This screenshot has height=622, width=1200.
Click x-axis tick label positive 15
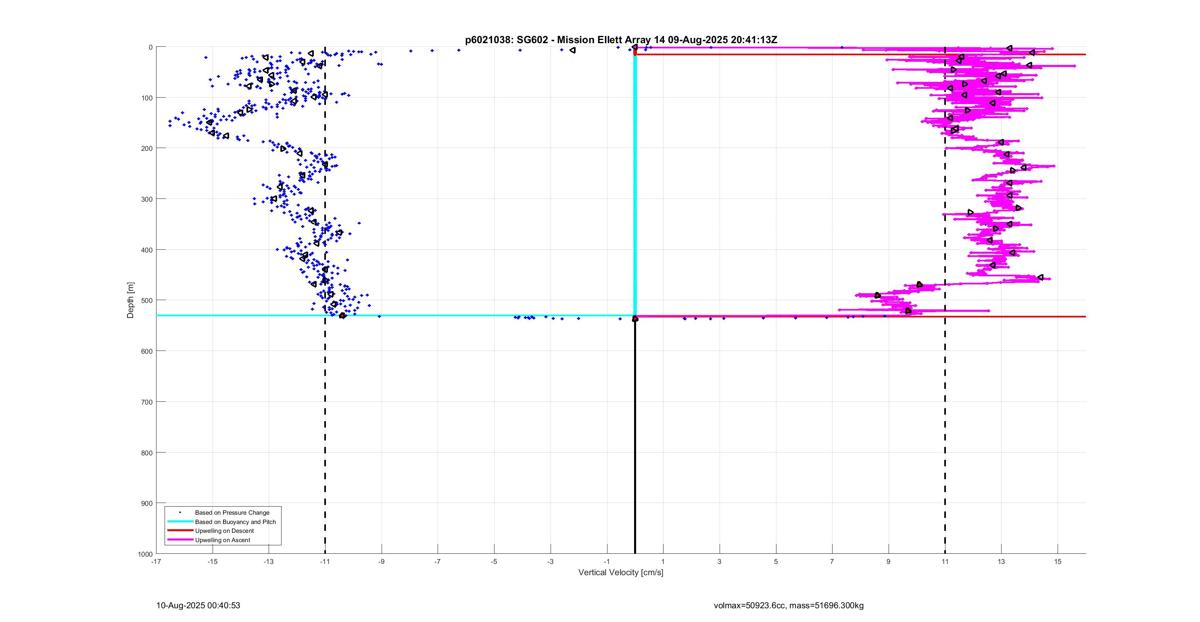click(1057, 562)
